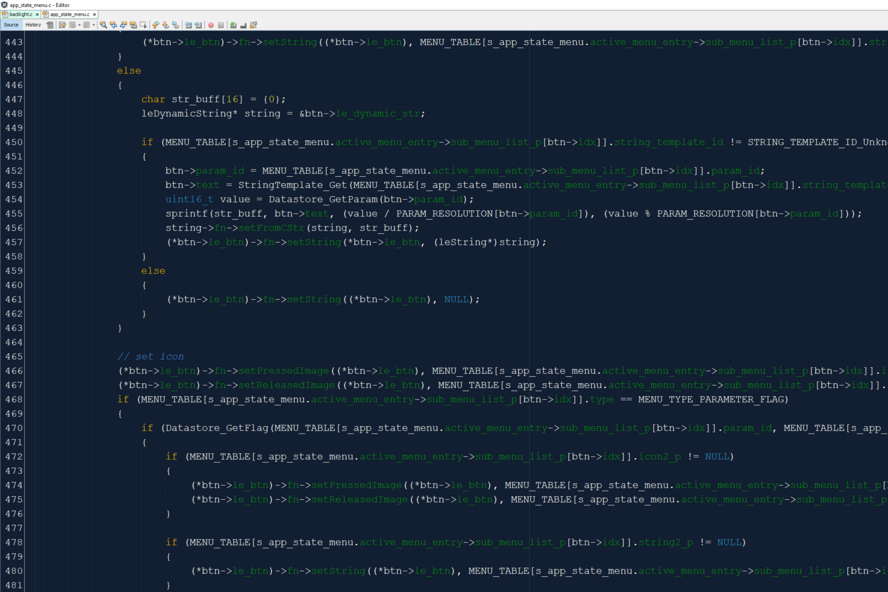This screenshot has height=592, width=888.
Task: Click the Last Edit toolbar icon
Action: [x=50, y=25]
